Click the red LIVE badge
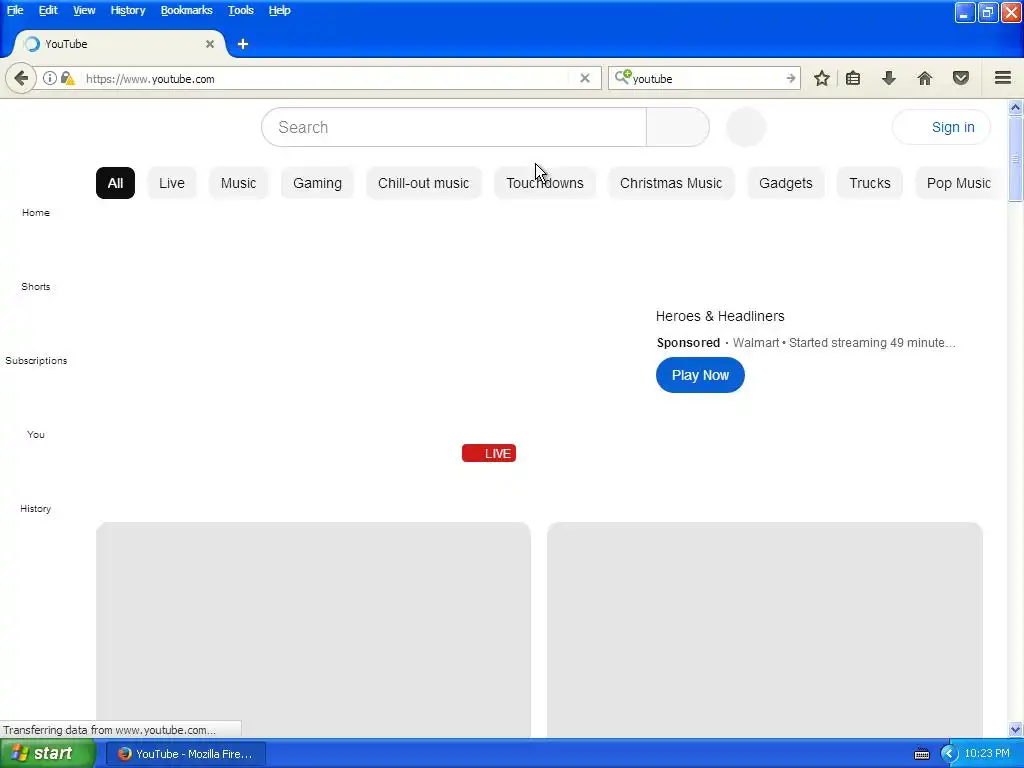This screenshot has height=768, width=1024. pyautogui.click(x=488, y=453)
